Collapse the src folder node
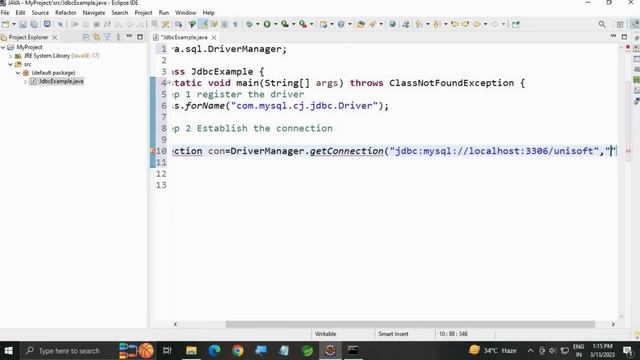Screen dimensions: 640x360 click(11, 64)
